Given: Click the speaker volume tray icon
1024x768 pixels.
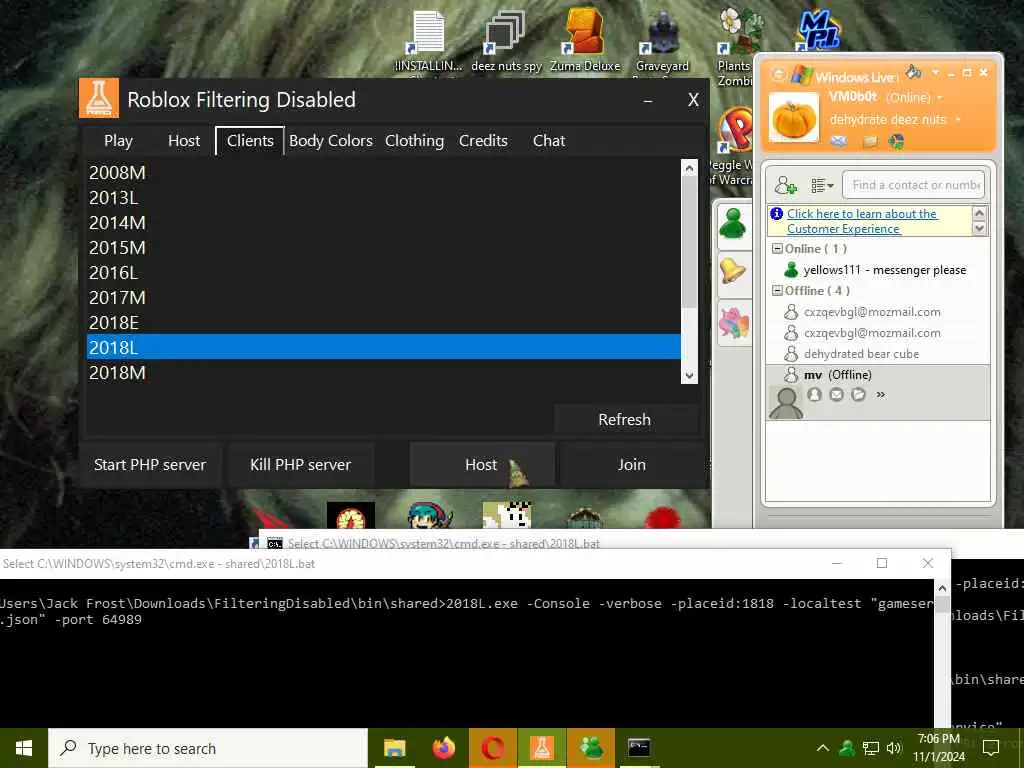Looking at the screenshot, I should click(x=894, y=748).
